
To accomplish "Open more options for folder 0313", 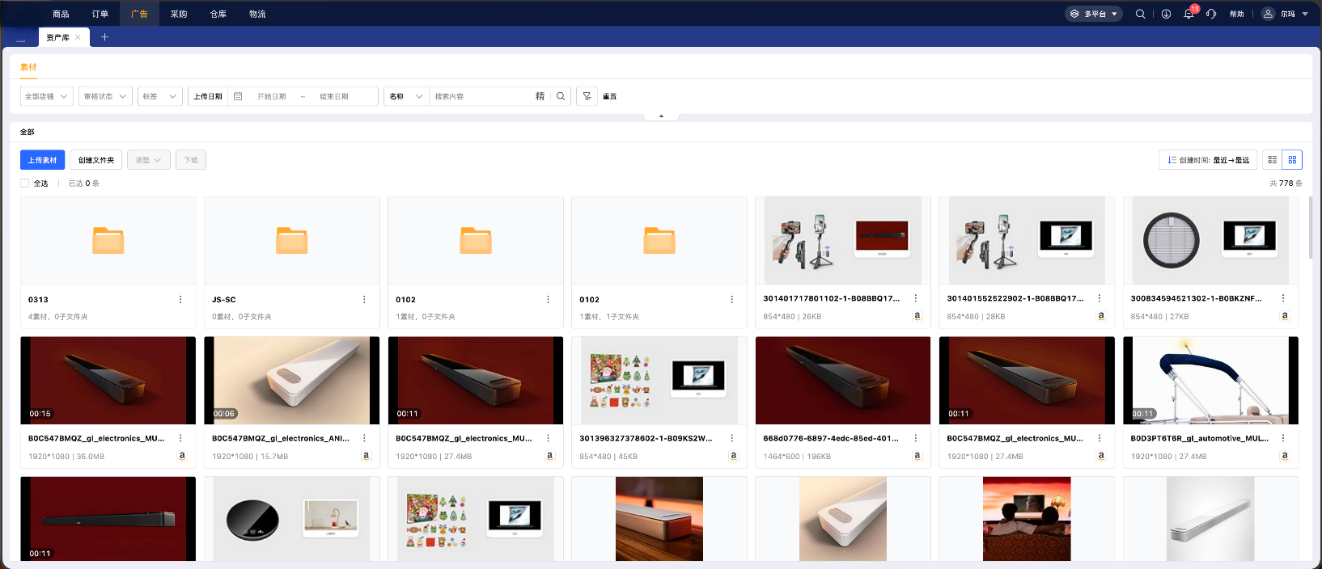I will (x=181, y=299).
